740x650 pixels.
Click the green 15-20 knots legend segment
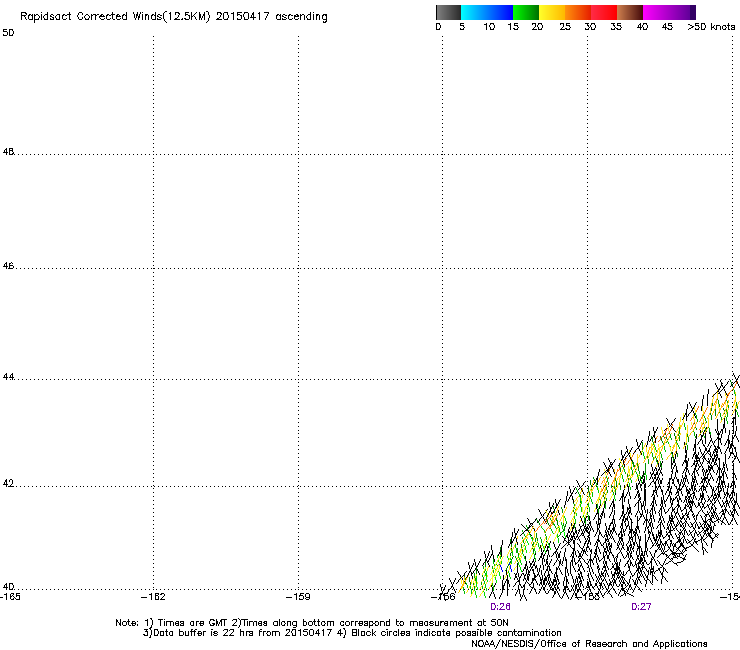(526, 12)
